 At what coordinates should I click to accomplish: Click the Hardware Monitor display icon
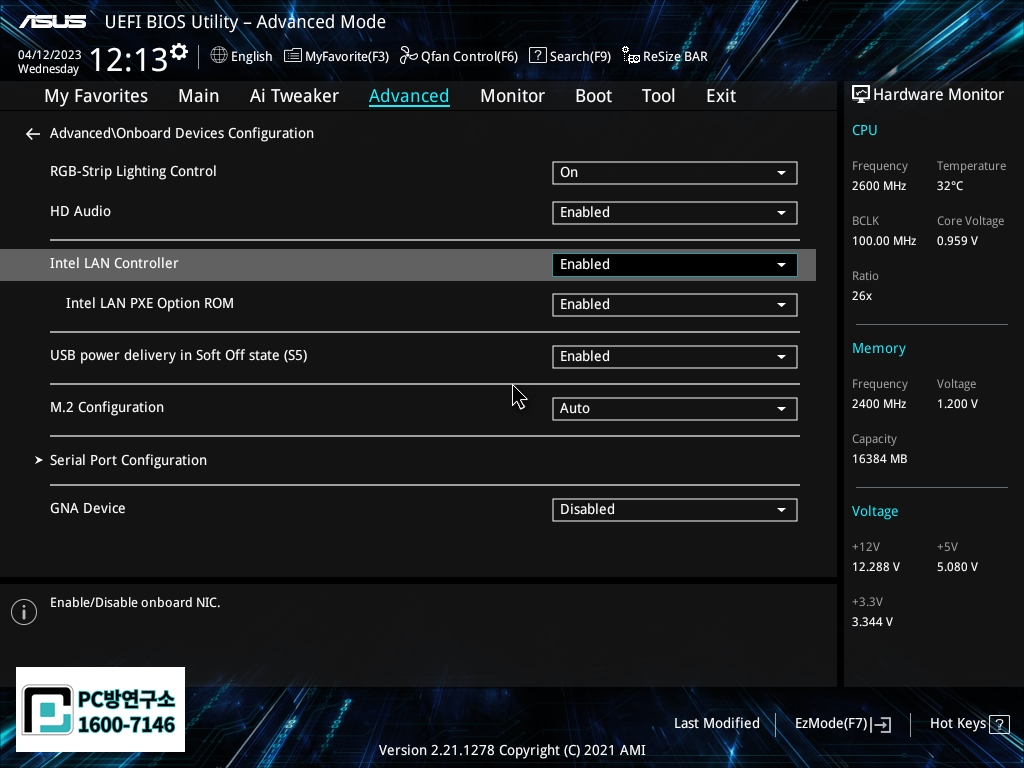point(861,95)
